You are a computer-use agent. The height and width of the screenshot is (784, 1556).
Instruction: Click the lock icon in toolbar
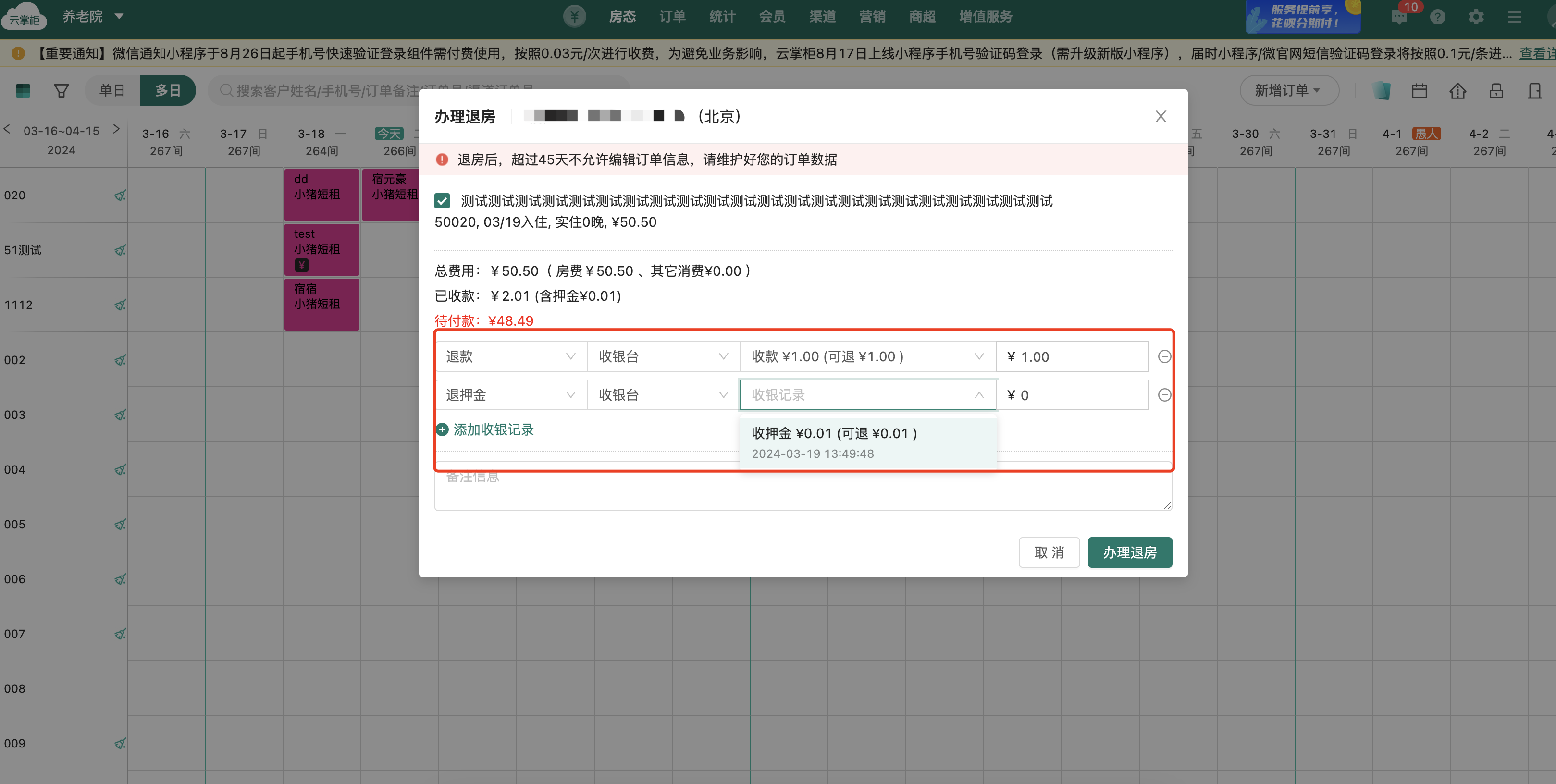pyautogui.click(x=1496, y=91)
